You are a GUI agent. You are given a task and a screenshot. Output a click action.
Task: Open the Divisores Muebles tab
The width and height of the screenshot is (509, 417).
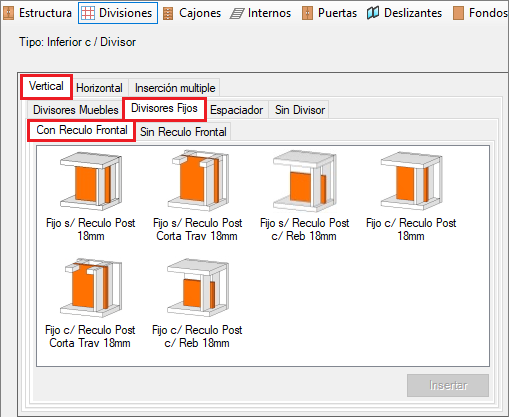[76, 110]
